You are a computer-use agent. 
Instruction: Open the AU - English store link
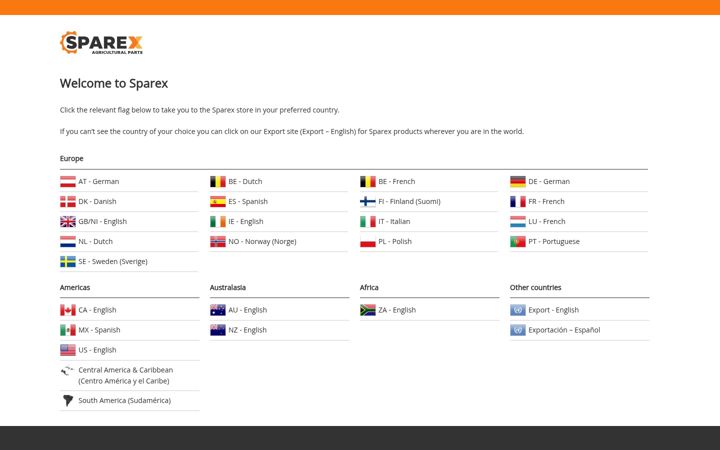pyautogui.click(x=248, y=310)
